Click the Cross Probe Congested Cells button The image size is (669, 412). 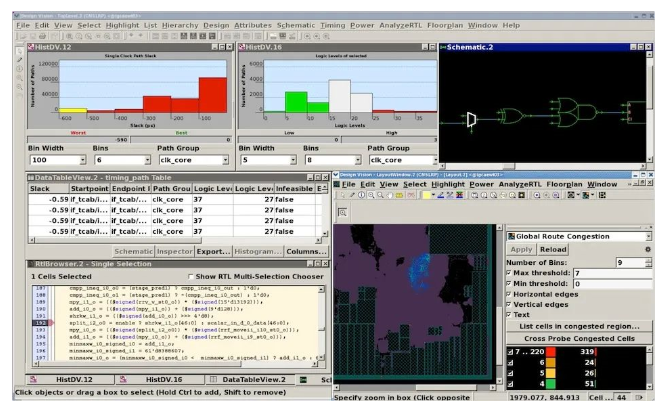point(579,338)
